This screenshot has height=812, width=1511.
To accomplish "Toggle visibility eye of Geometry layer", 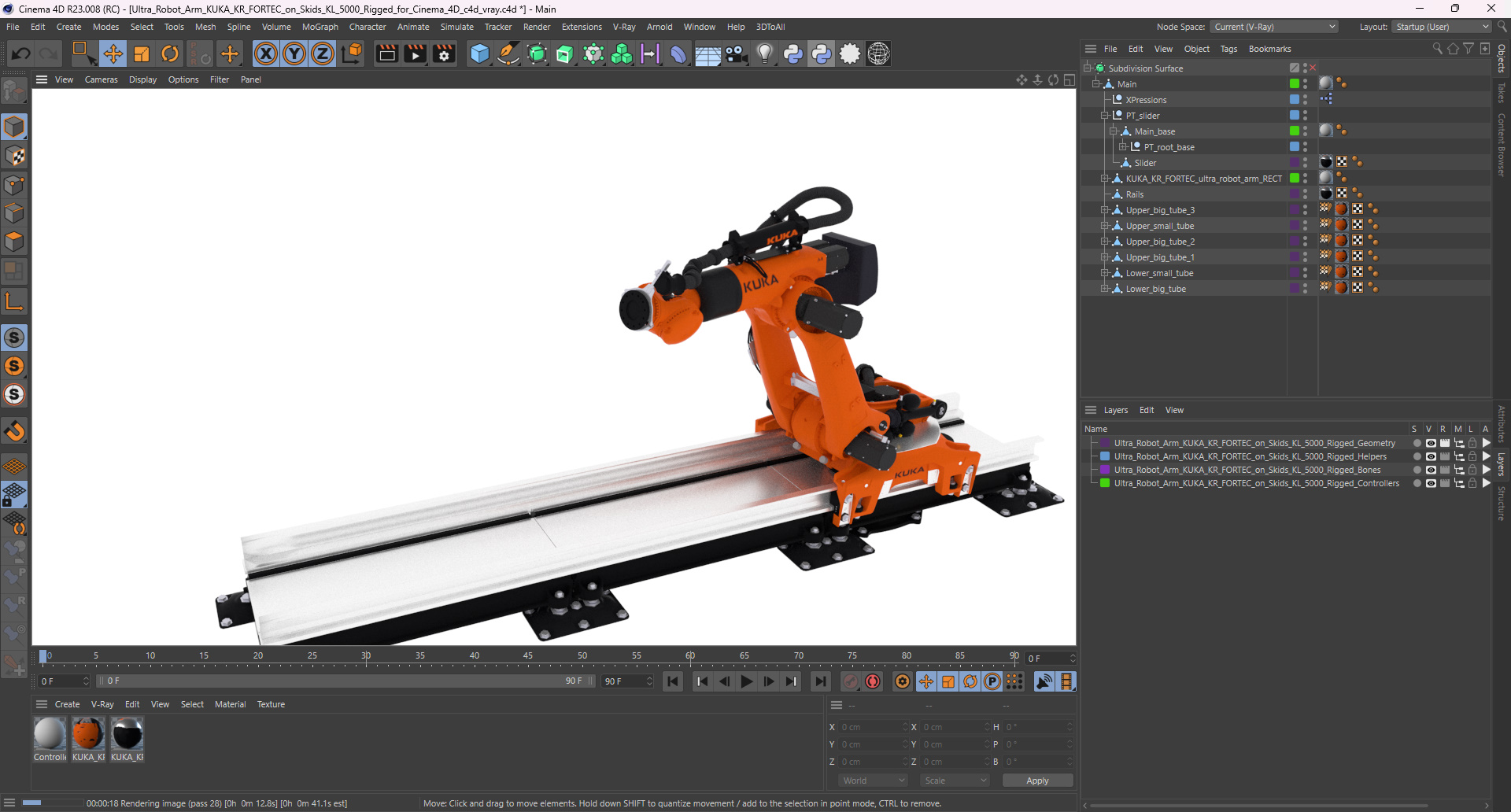I will pyautogui.click(x=1431, y=443).
